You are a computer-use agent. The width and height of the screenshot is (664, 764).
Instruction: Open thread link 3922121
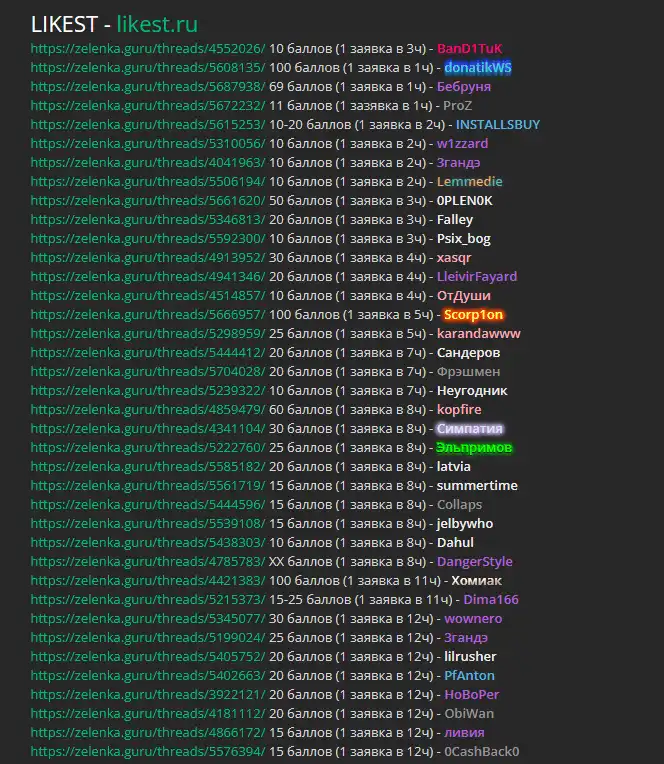coord(148,695)
